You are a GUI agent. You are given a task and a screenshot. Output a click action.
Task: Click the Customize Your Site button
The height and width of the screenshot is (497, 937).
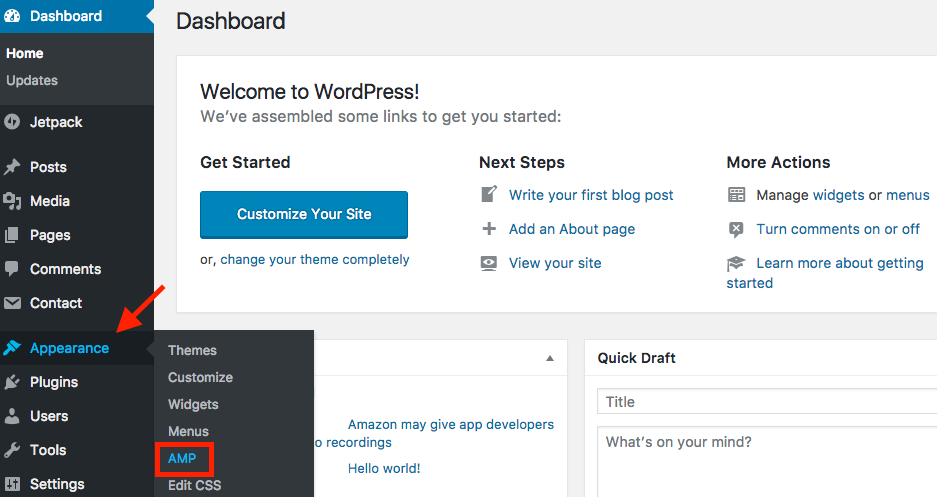304,214
